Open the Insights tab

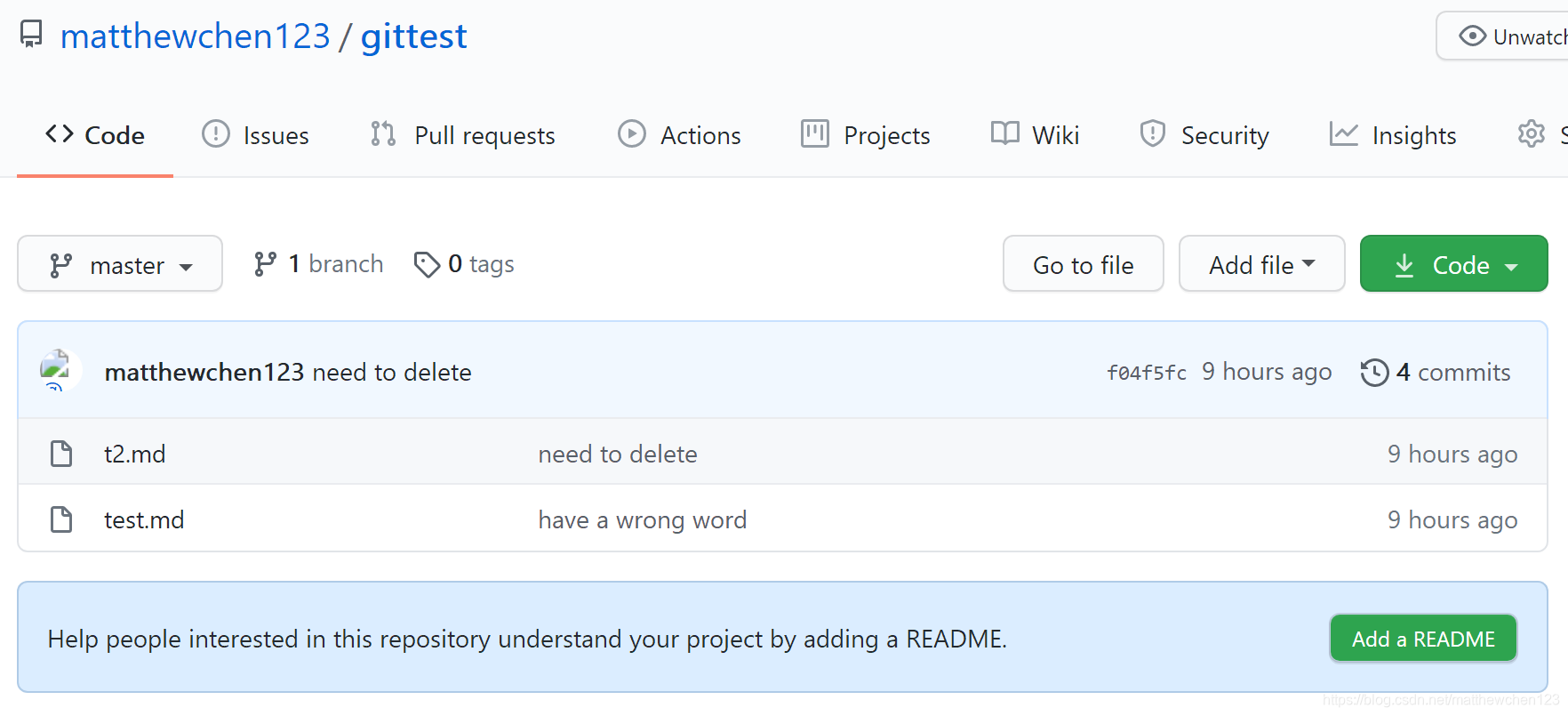click(1393, 135)
